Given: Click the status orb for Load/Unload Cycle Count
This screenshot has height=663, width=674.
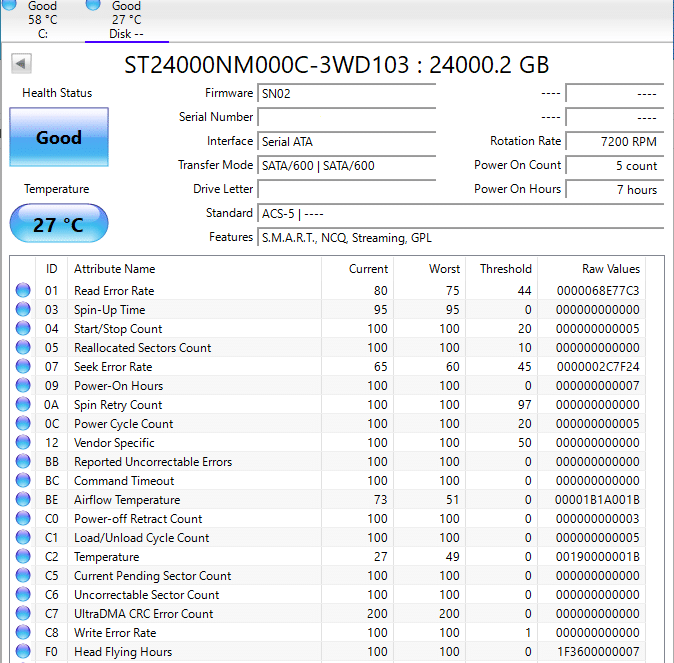Looking at the screenshot, I should coord(23,537).
